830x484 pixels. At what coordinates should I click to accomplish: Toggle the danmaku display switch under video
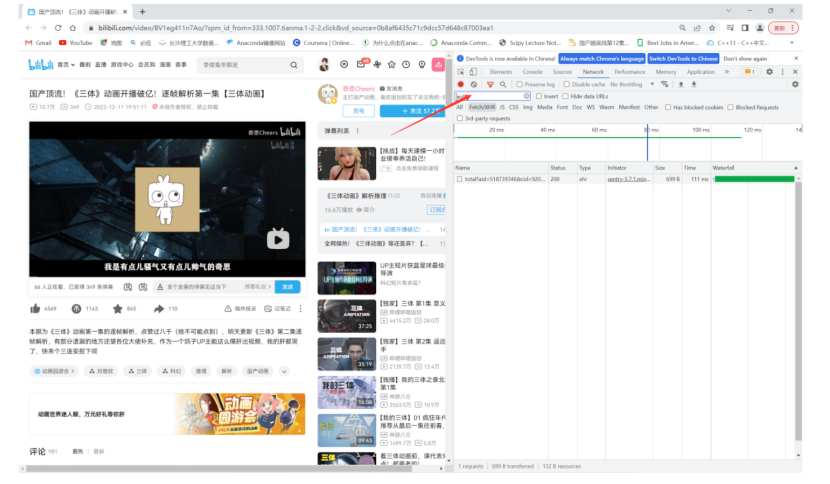click(128, 286)
